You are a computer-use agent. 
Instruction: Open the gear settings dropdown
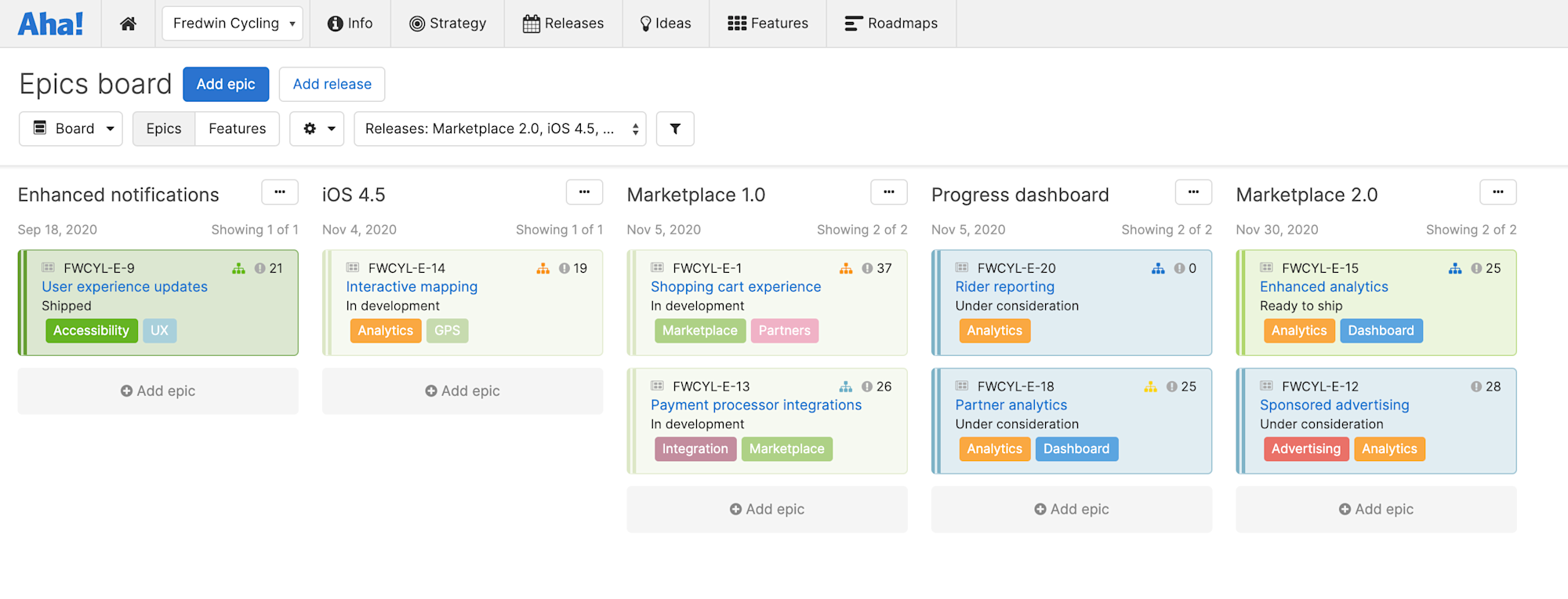318,129
